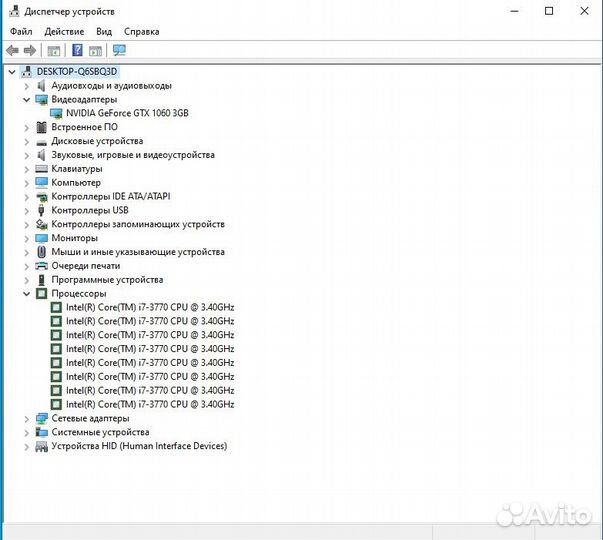Expand Звуковые, игровые и видеоустройства

pyautogui.click(x=27, y=156)
